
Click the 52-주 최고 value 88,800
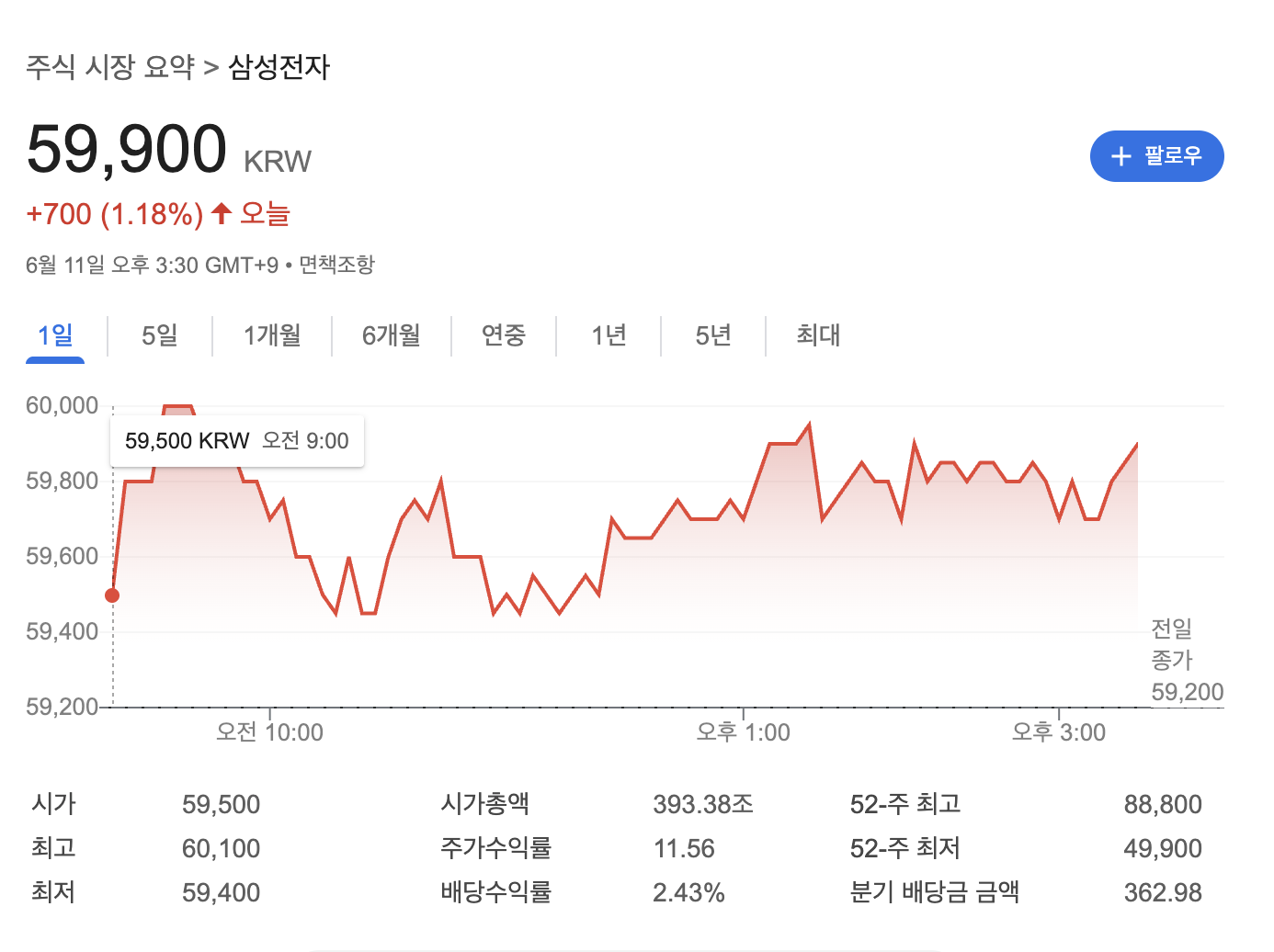[x=1165, y=803]
